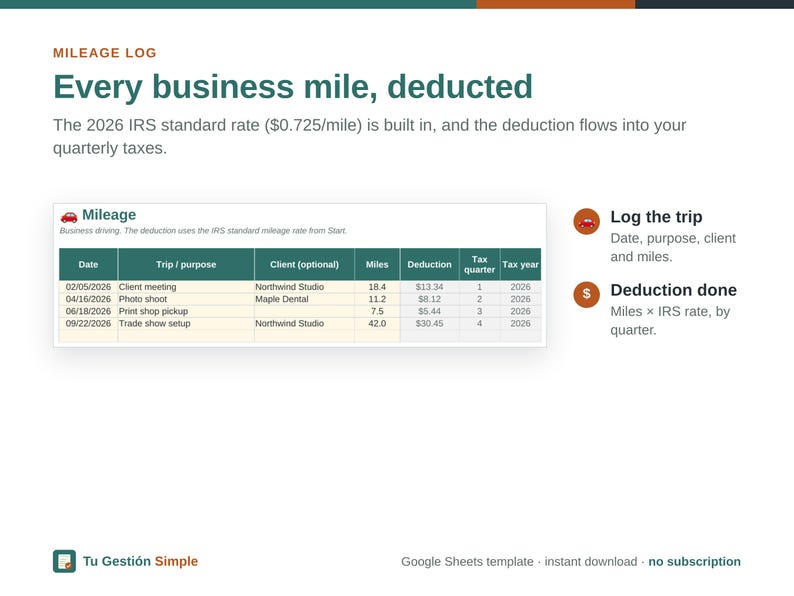
Task: Click the date cell 04/16/2026
Action: (x=88, y=299)
